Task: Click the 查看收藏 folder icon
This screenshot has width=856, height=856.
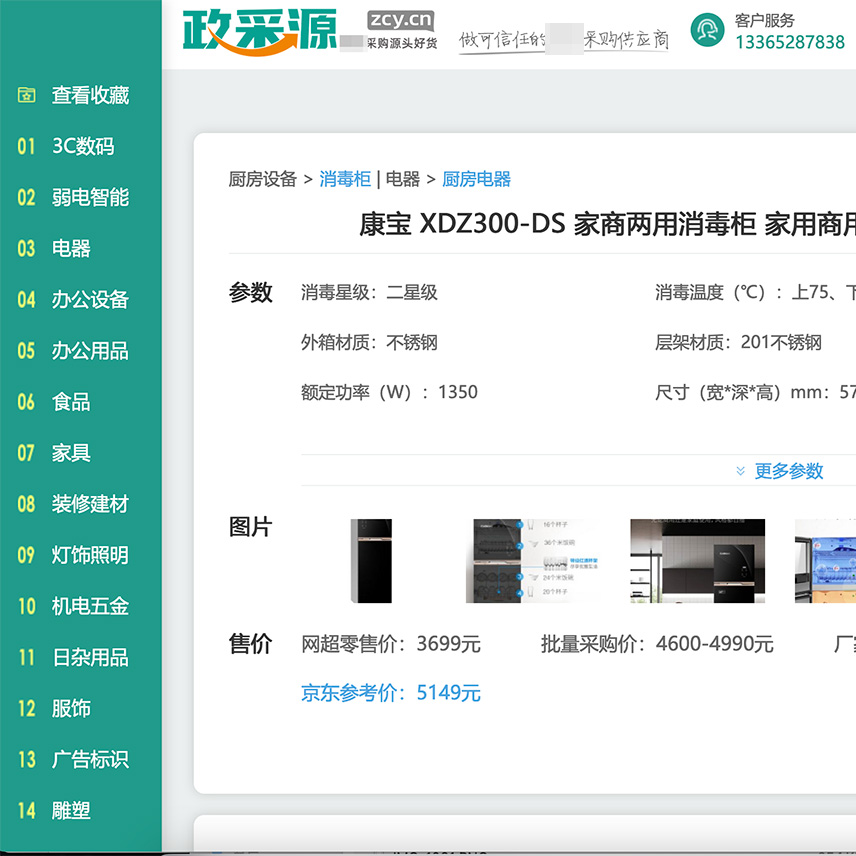Action: (x=27, y=96)
